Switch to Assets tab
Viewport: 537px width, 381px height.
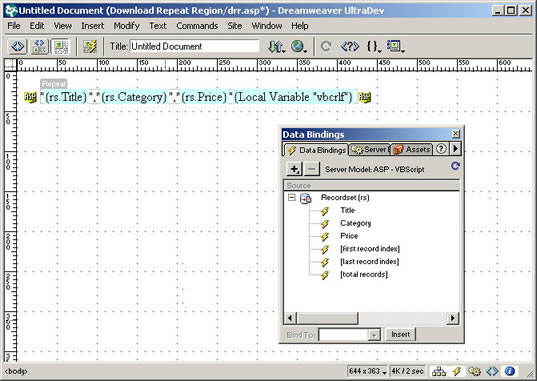[x=412, y=150]
